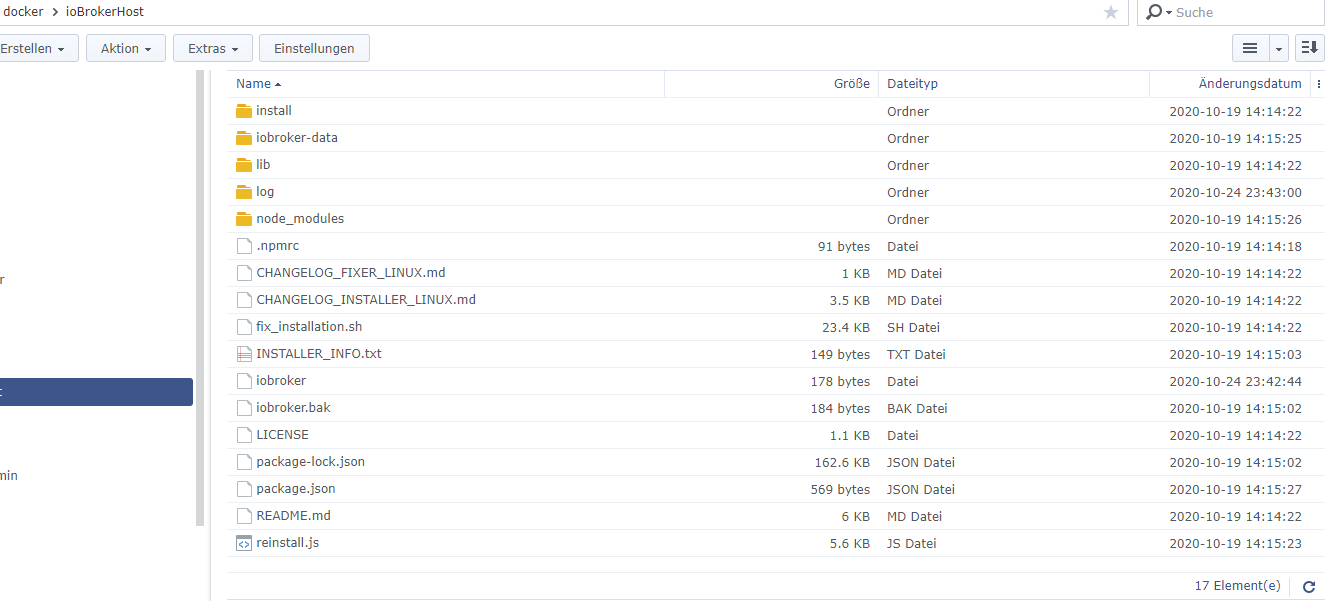Navigate to docker in the breadcrumb path

(24, 12)
